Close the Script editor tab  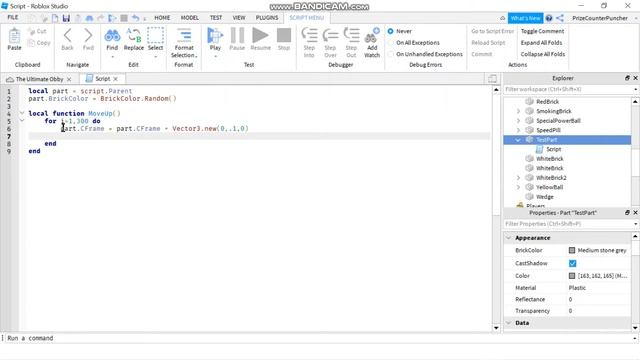[116, 79]
